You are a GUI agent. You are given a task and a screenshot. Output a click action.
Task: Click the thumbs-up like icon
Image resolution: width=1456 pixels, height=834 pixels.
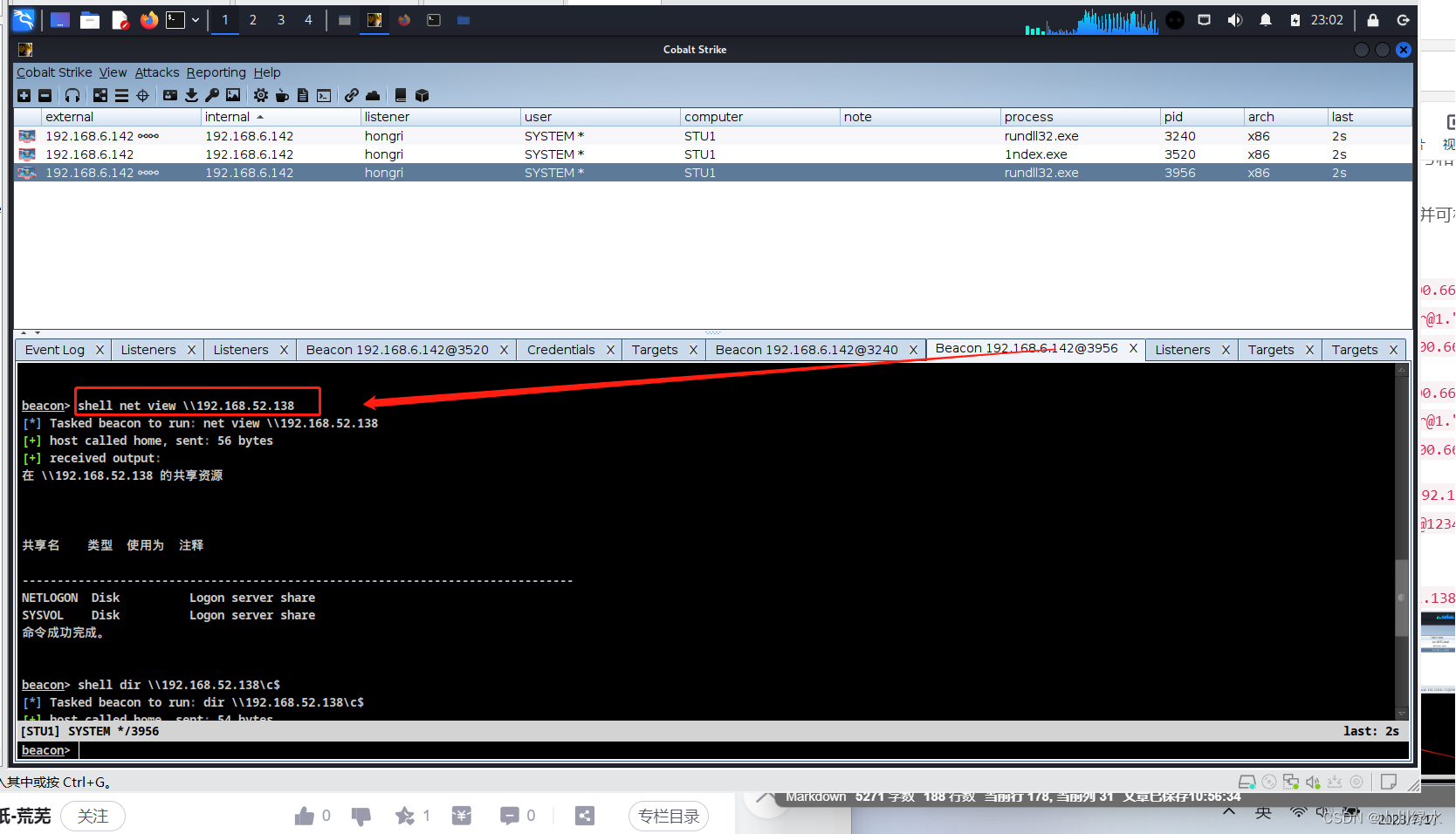(x=304, y=816)
